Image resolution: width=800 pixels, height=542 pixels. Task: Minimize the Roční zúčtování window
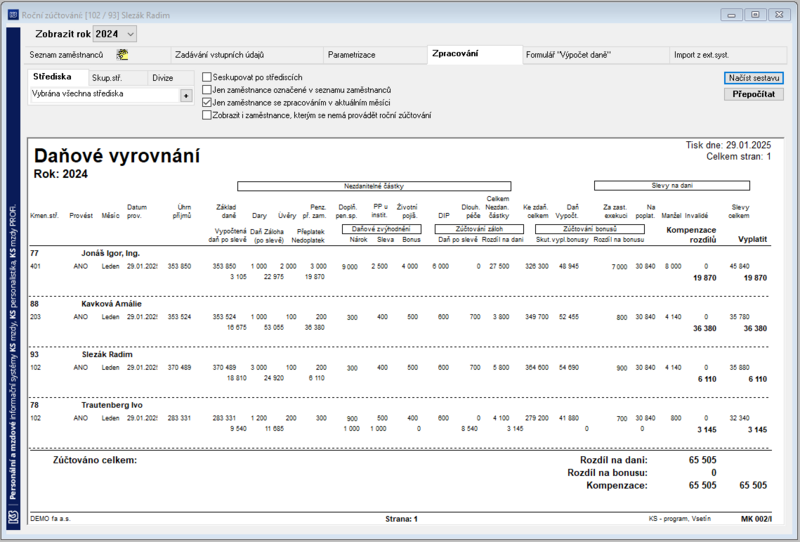point(731,15)
